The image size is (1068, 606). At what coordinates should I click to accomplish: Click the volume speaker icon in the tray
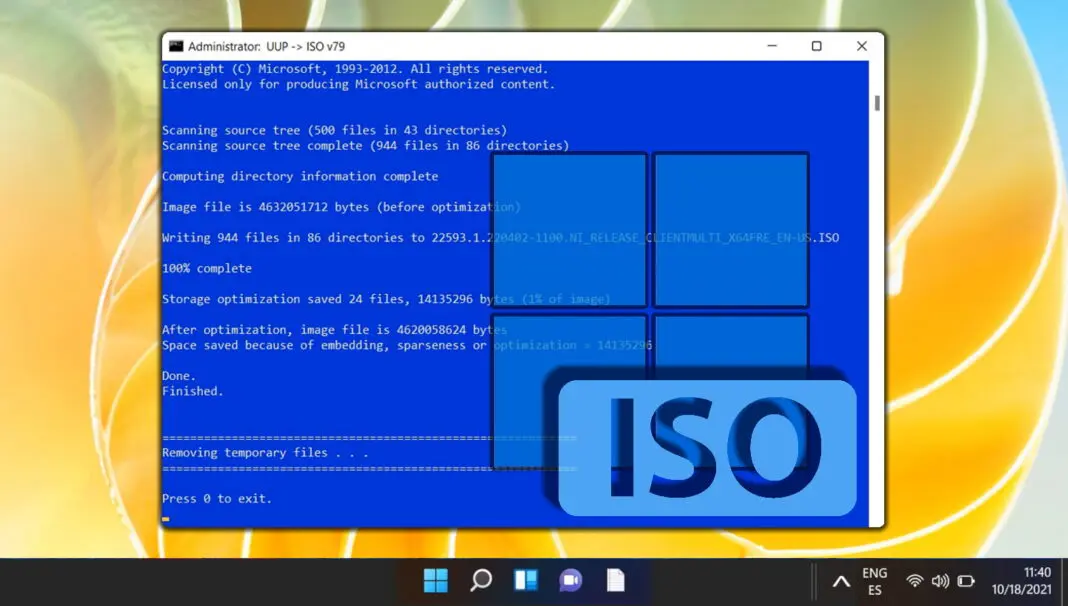pyautogui.click(x=940, y=581)
